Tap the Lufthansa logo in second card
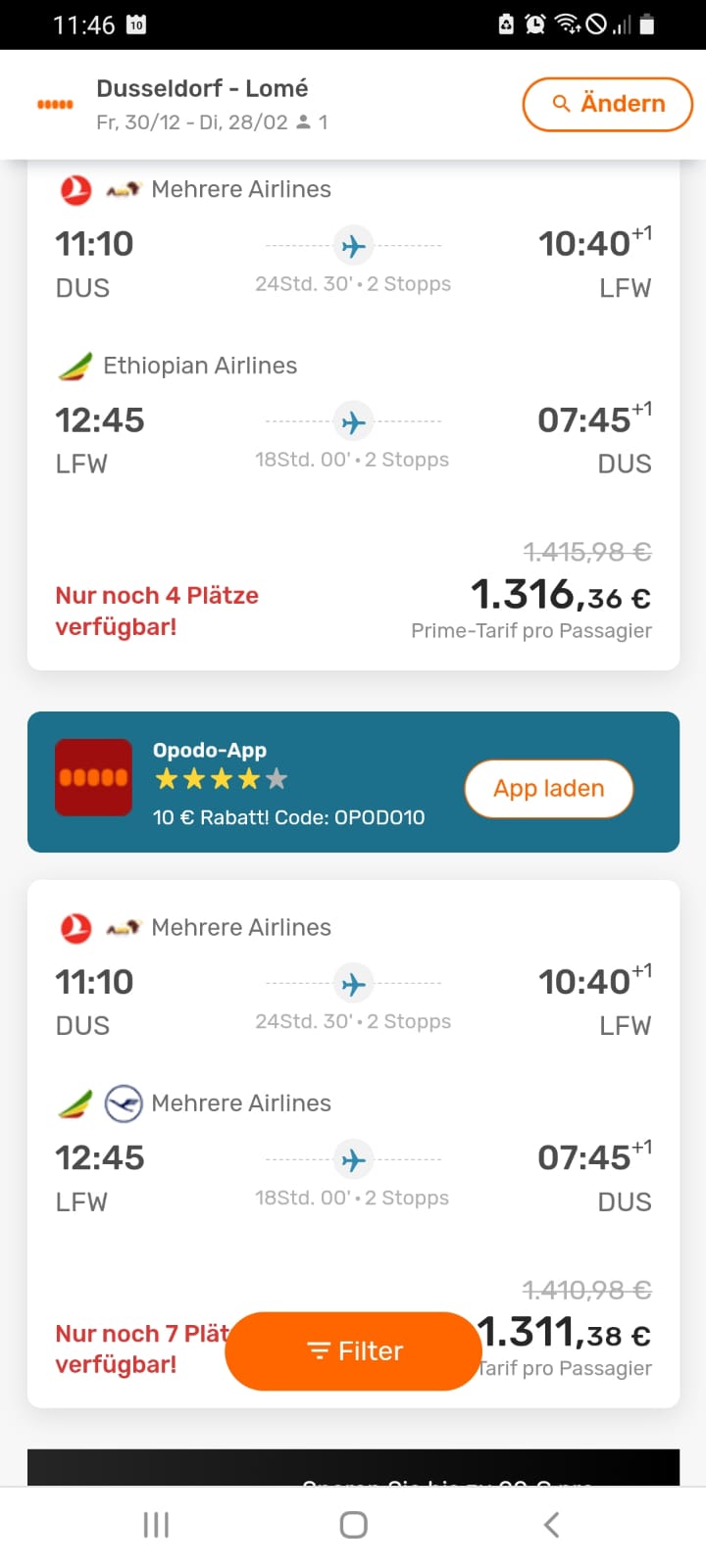 [124, 1103]
